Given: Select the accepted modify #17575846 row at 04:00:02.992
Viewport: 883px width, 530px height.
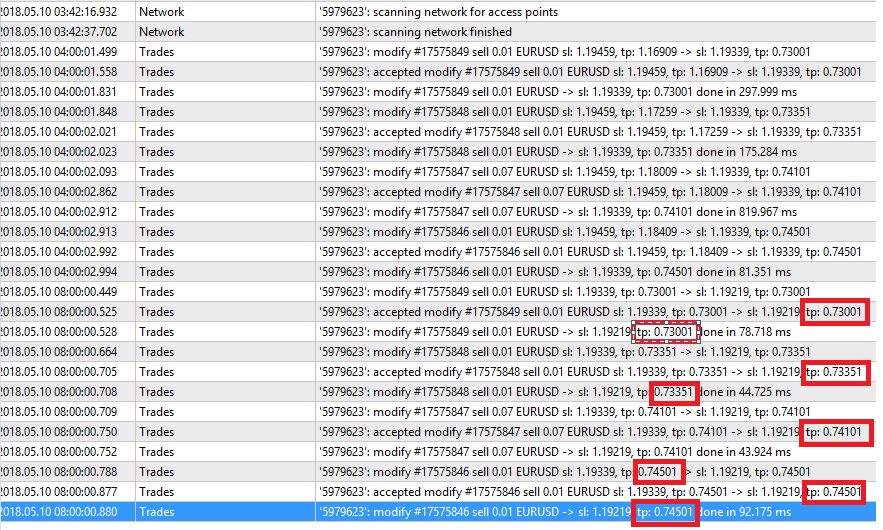Looking at the screenshot, I should (x=438, y=252).
